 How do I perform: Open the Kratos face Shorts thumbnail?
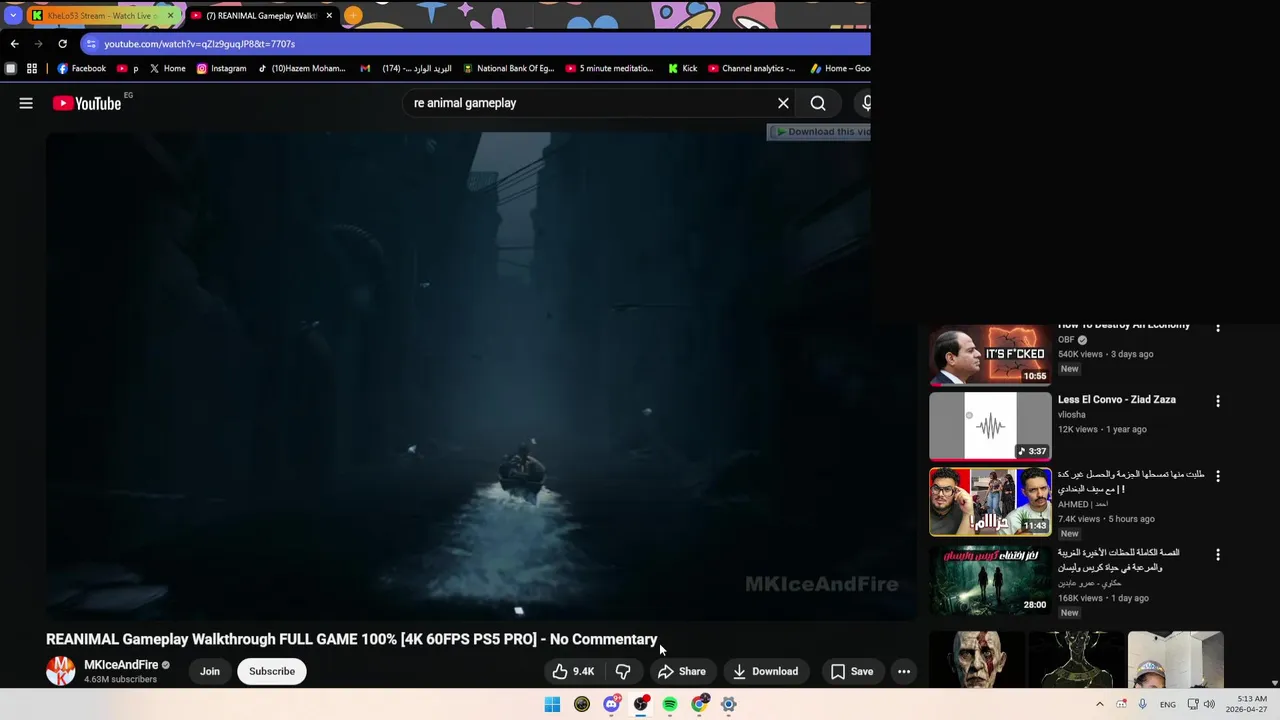point(976,659)
